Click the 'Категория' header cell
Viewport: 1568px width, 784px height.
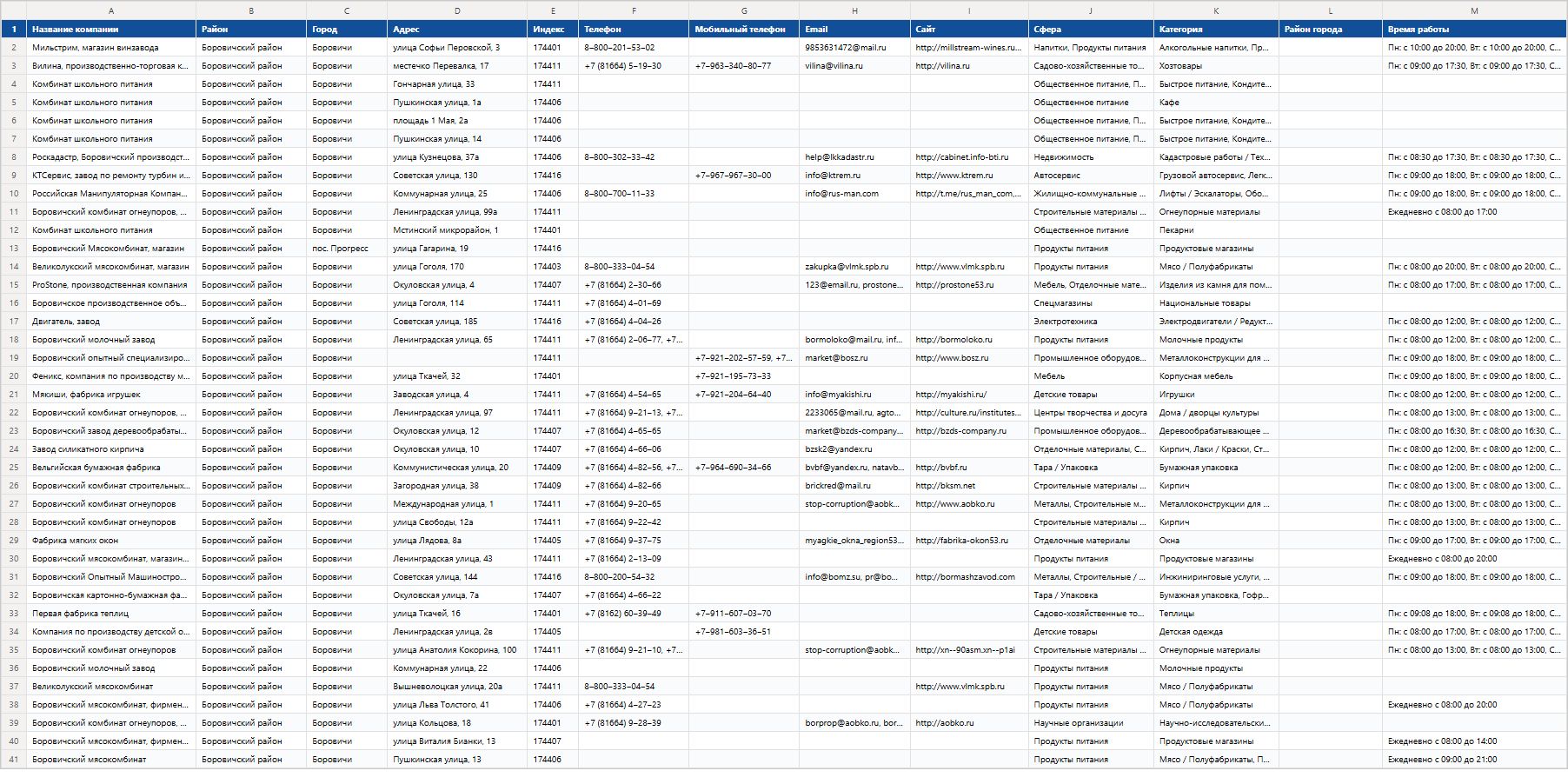point(1216,30)
